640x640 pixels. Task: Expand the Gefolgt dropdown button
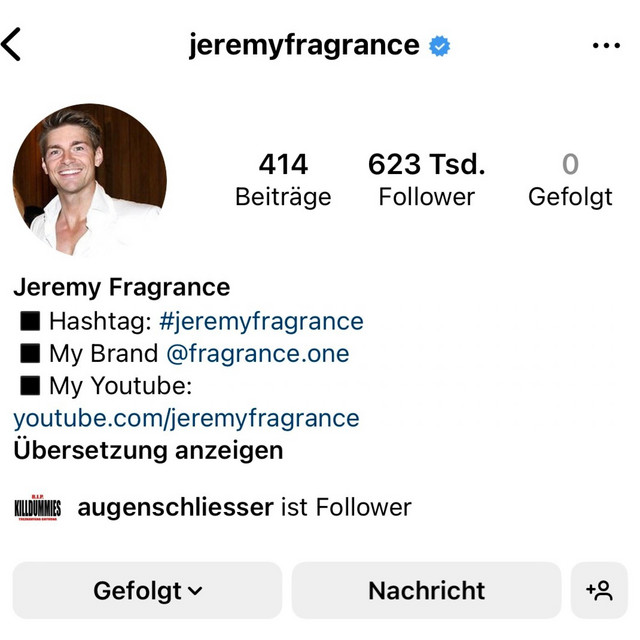147,591
